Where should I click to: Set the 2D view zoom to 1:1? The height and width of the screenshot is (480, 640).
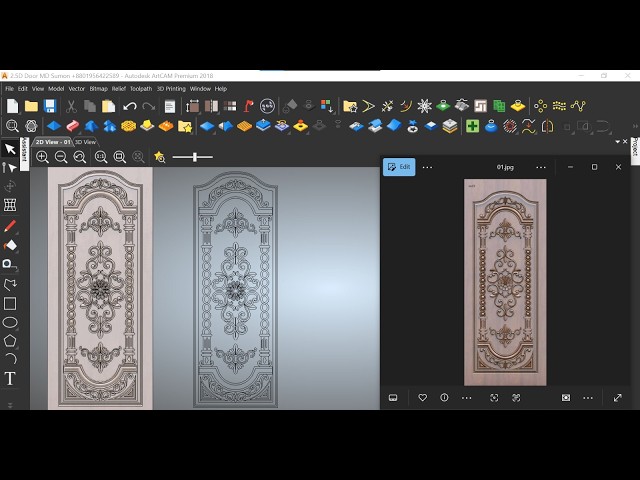click(x=101, y=157)
